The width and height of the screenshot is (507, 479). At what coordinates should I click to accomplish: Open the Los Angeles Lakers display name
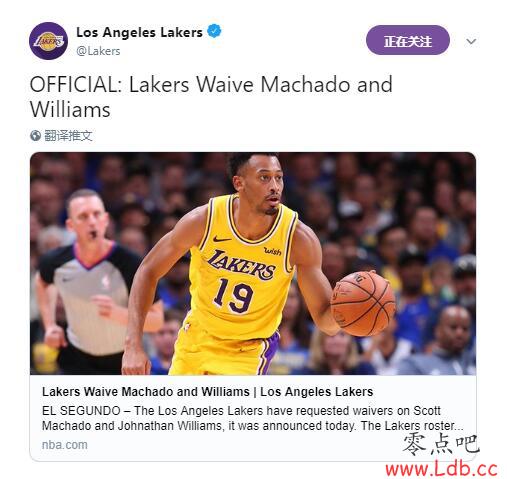pyautogui.click(x=139, y=33)
